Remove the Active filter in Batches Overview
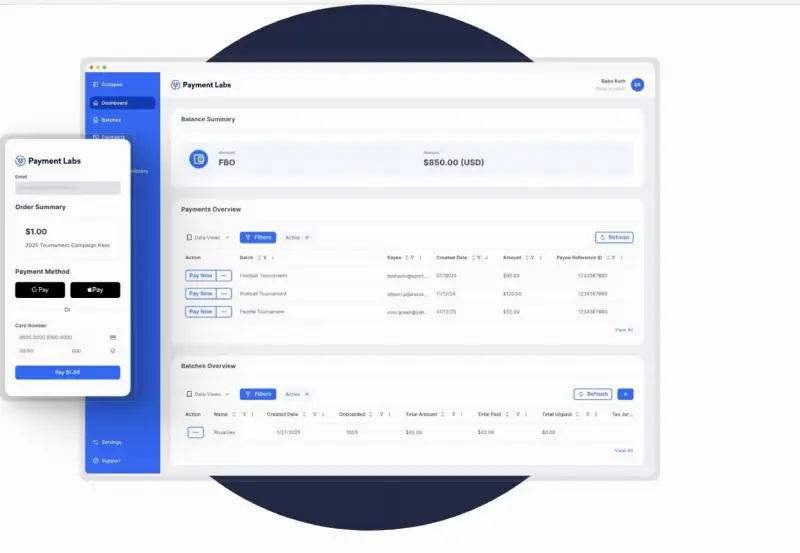Viewport: 800px width, 553px height. tap(307, 394)
